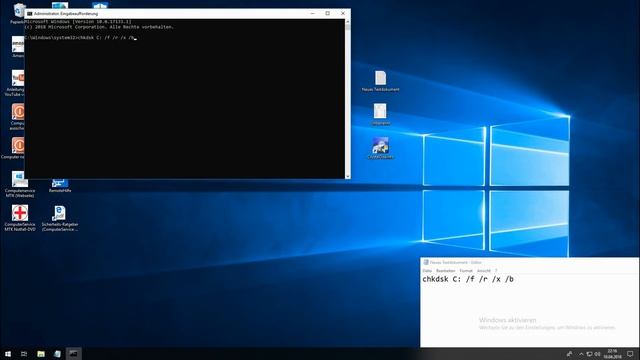This screenshot has height=360, width=640.
Task: Select the Amazon desktop shortcut
Action: [x=18, y=47]
